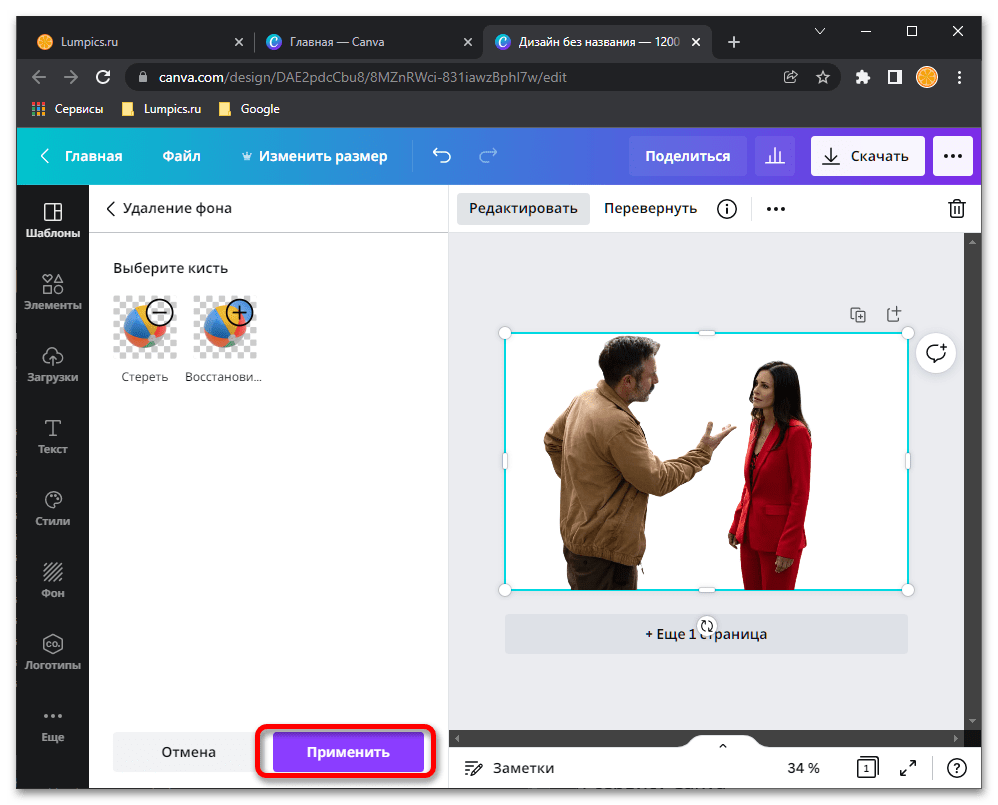998x805 pixels.
Task: Delete the element with trash icon
Action: click(956, 209)
